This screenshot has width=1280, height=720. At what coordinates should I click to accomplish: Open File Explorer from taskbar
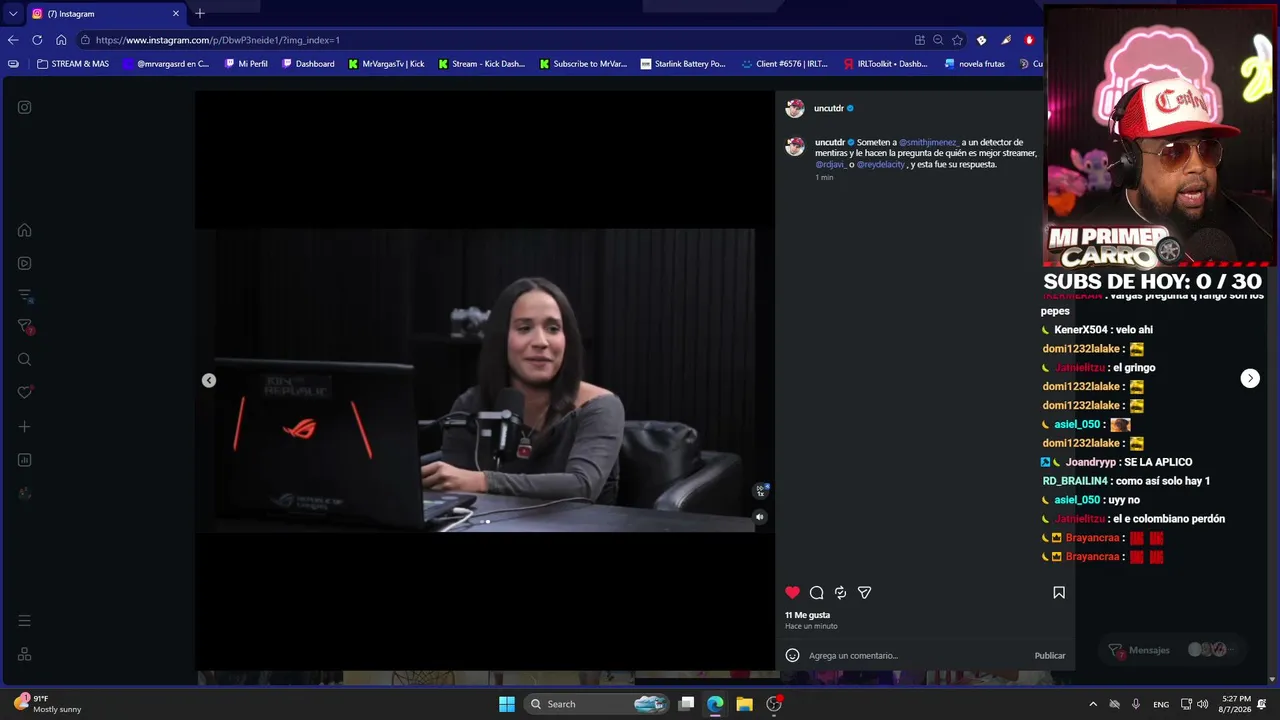pos(744,704)
